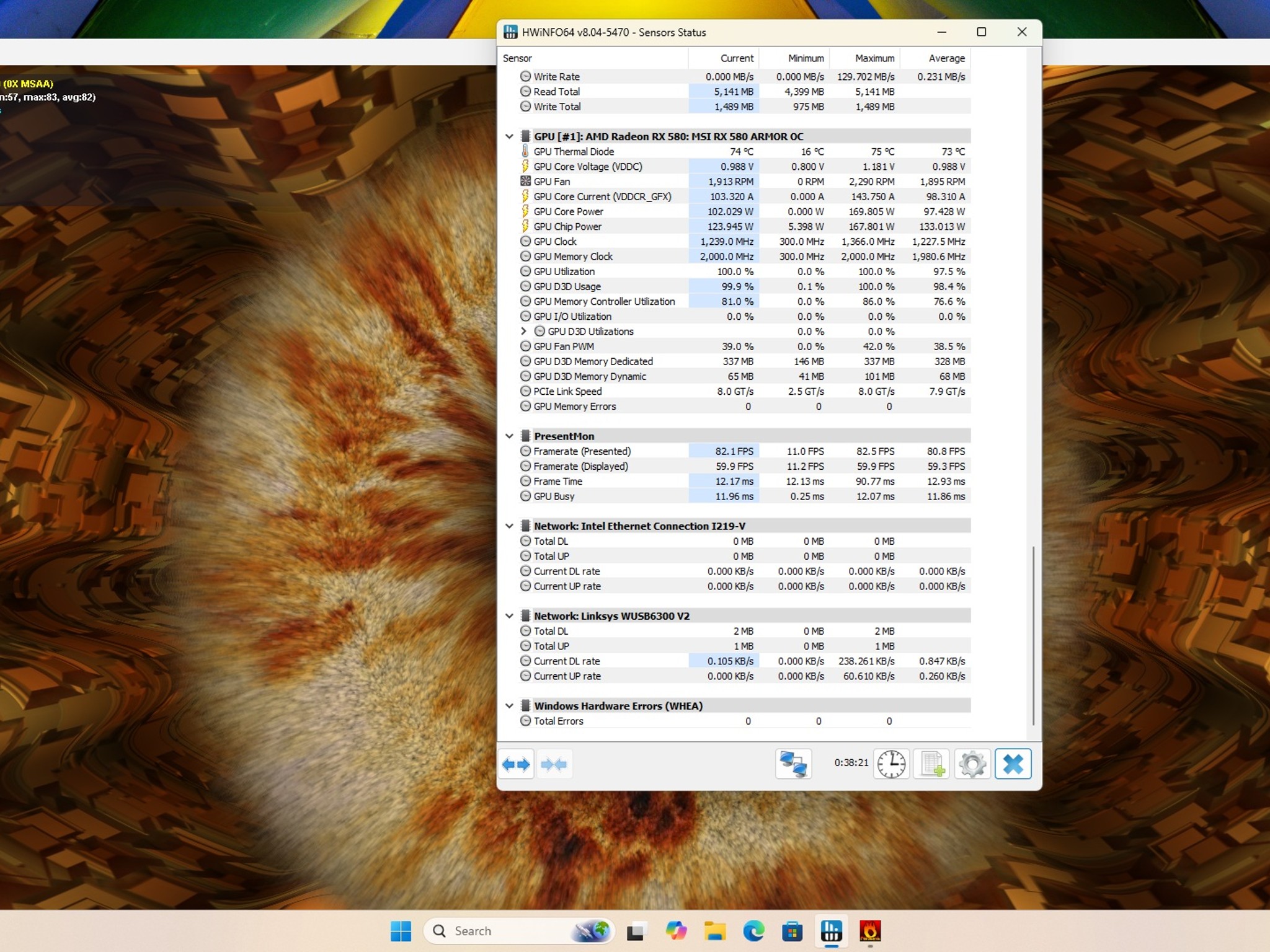Viewport: 1270px width, 952px height.
Task: Click the blue X close sensors button
Action: tap(1013, 764)
